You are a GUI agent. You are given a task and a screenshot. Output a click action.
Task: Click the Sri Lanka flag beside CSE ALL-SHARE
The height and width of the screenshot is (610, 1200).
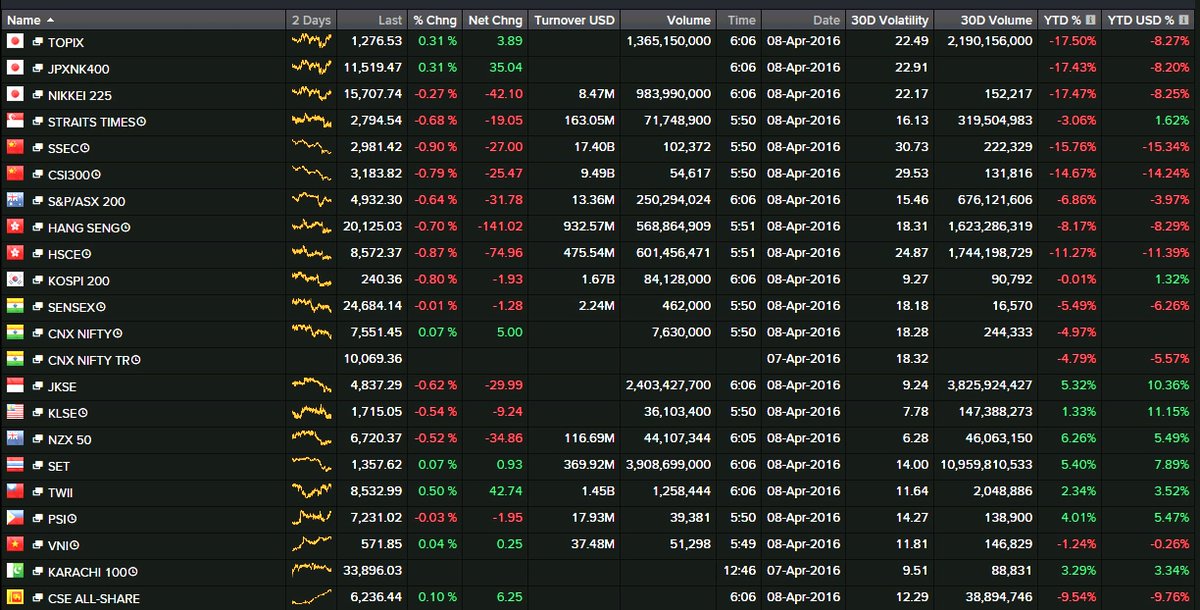tap(14, 598)
